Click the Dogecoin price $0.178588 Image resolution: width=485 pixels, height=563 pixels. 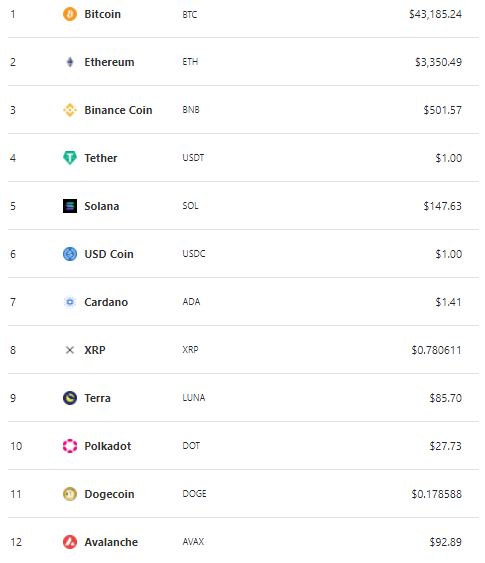[x=437, y=494]
